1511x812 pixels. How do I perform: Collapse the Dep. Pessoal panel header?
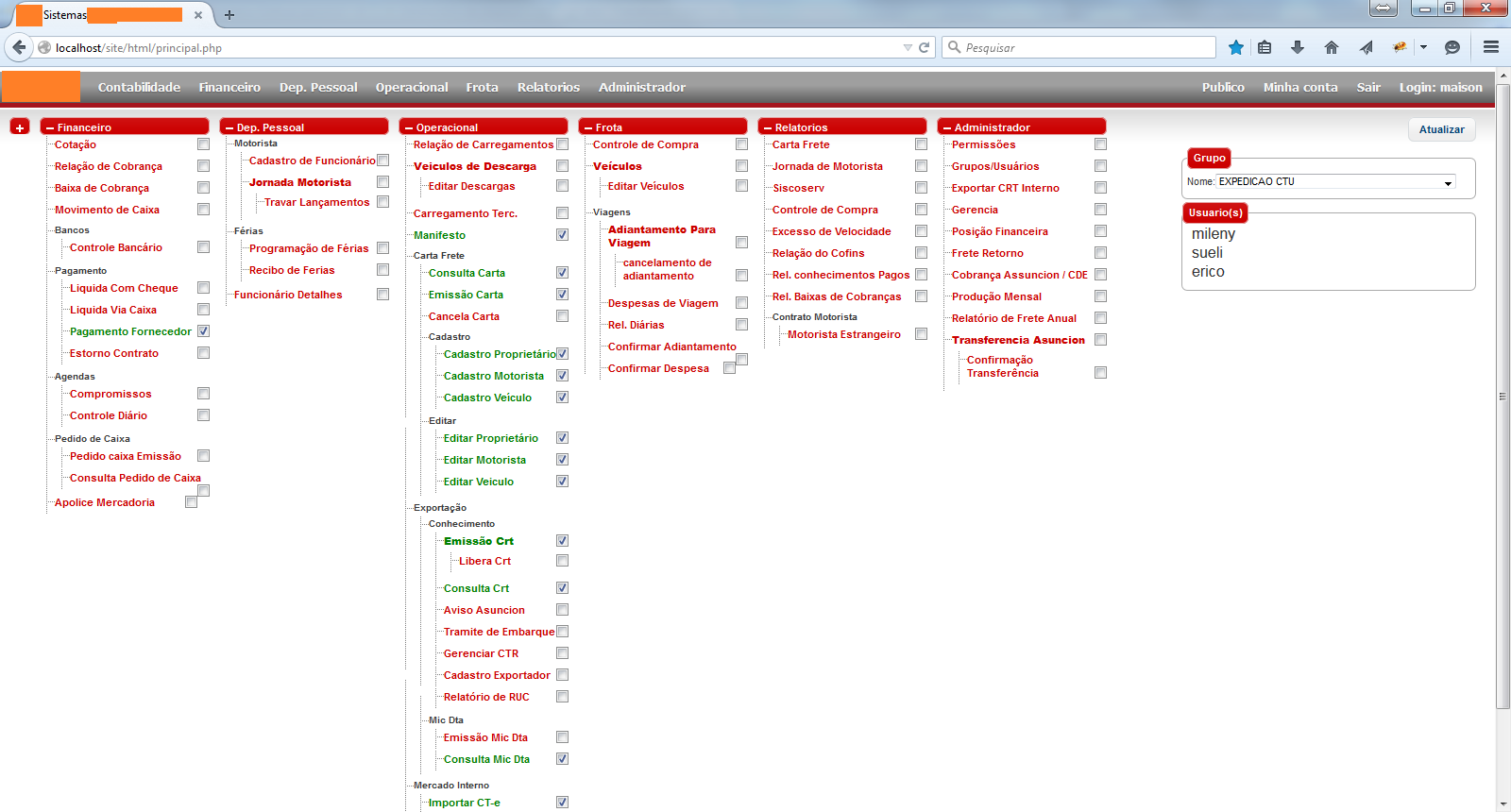(304, 127)
